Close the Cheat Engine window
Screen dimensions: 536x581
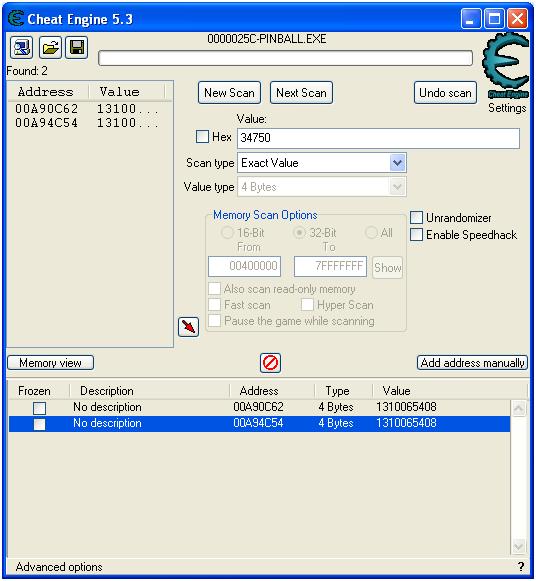point(518,19)
